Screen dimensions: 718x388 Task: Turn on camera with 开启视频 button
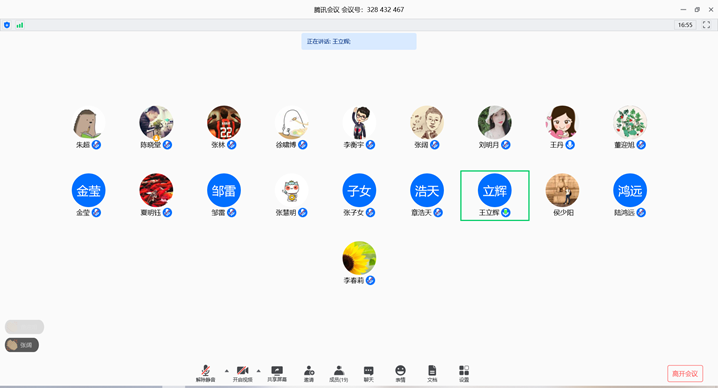click(x=242, y=373)
